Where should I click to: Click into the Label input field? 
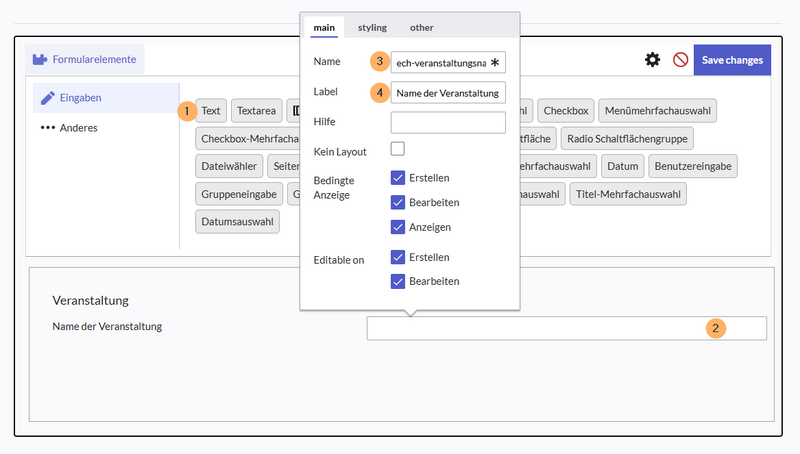coord(448,93)
